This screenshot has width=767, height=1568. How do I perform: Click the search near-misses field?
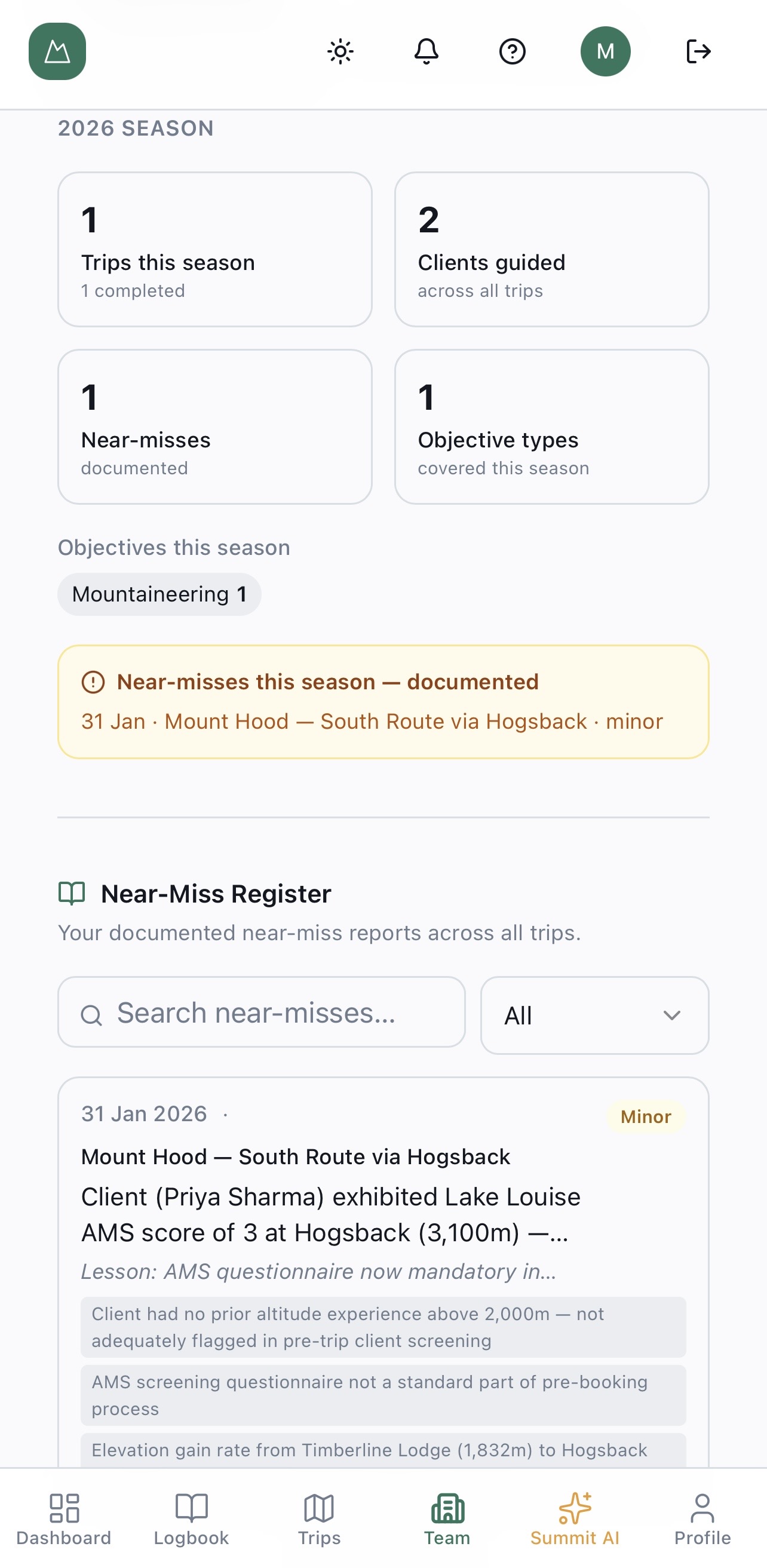(x=260, y=1012)
